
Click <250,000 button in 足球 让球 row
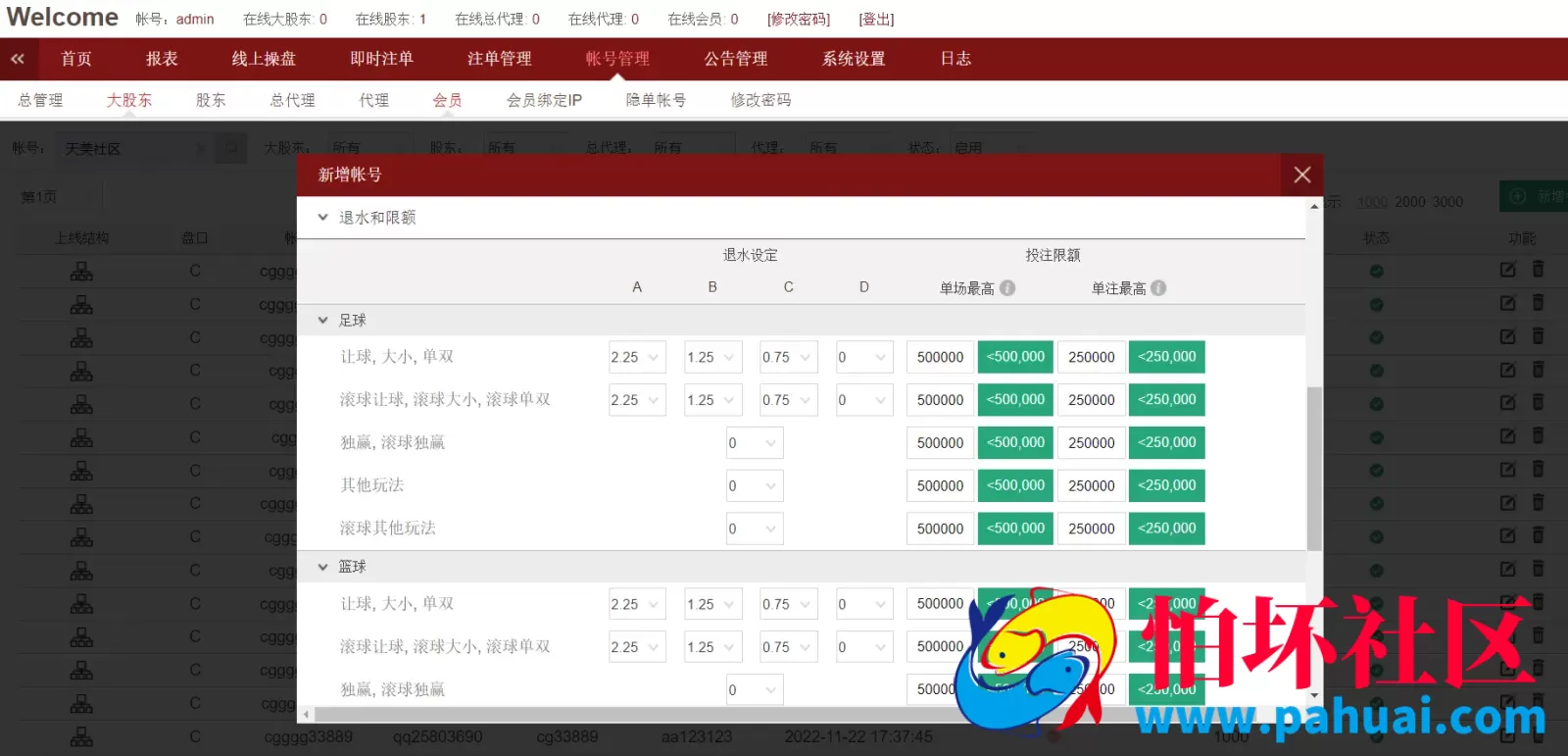[1167, 357]
